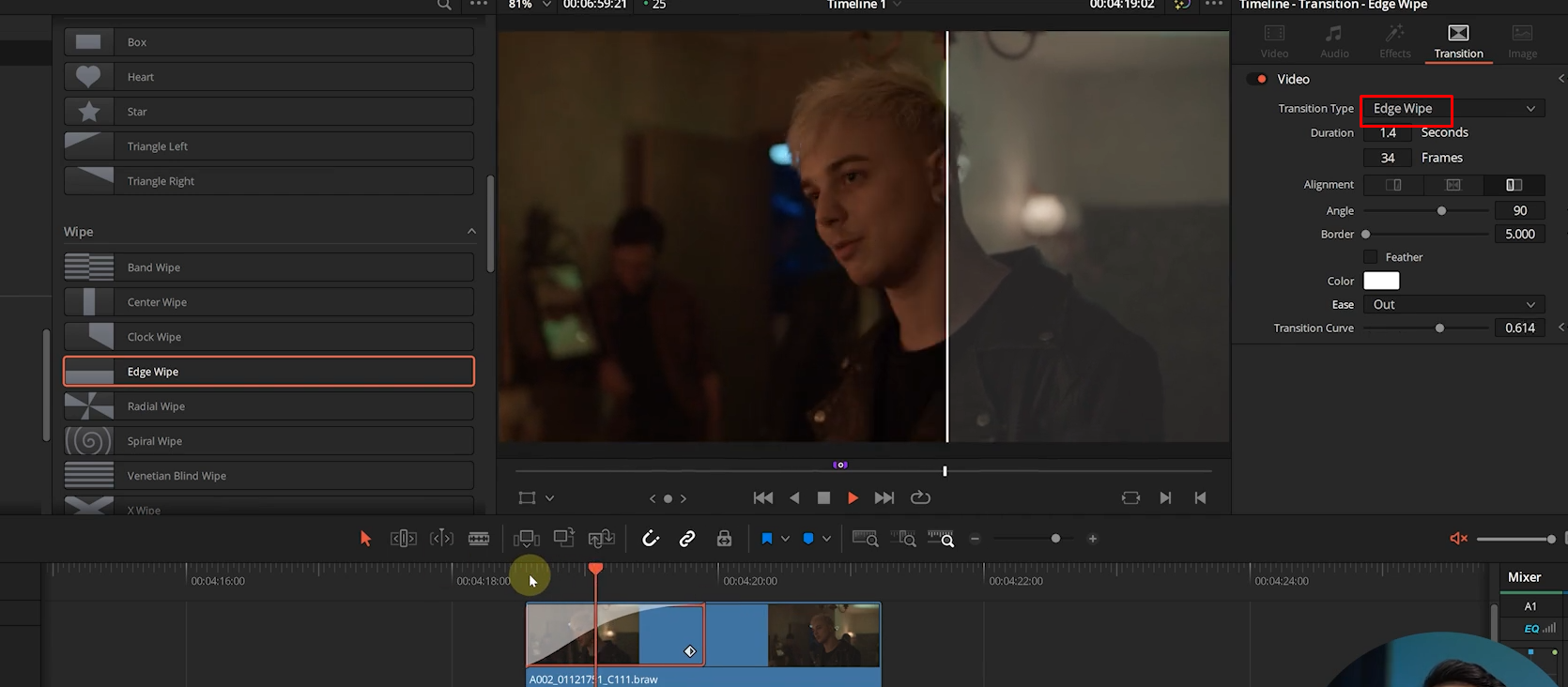Enable the Feather checkbox
Screen dimensions: 1568x687
[x=1370, y=257]
